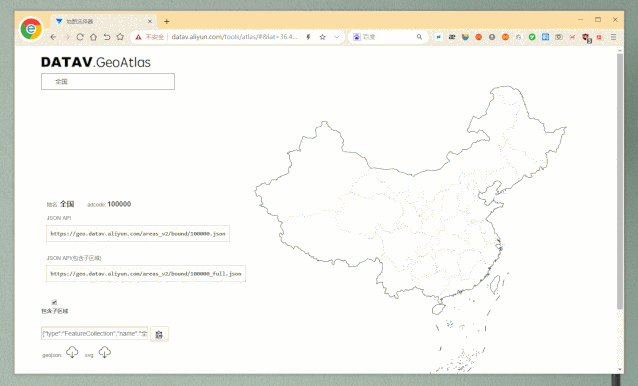Open the browser home page icon
This screenshot has height=386, width=638.
[94, 37]
